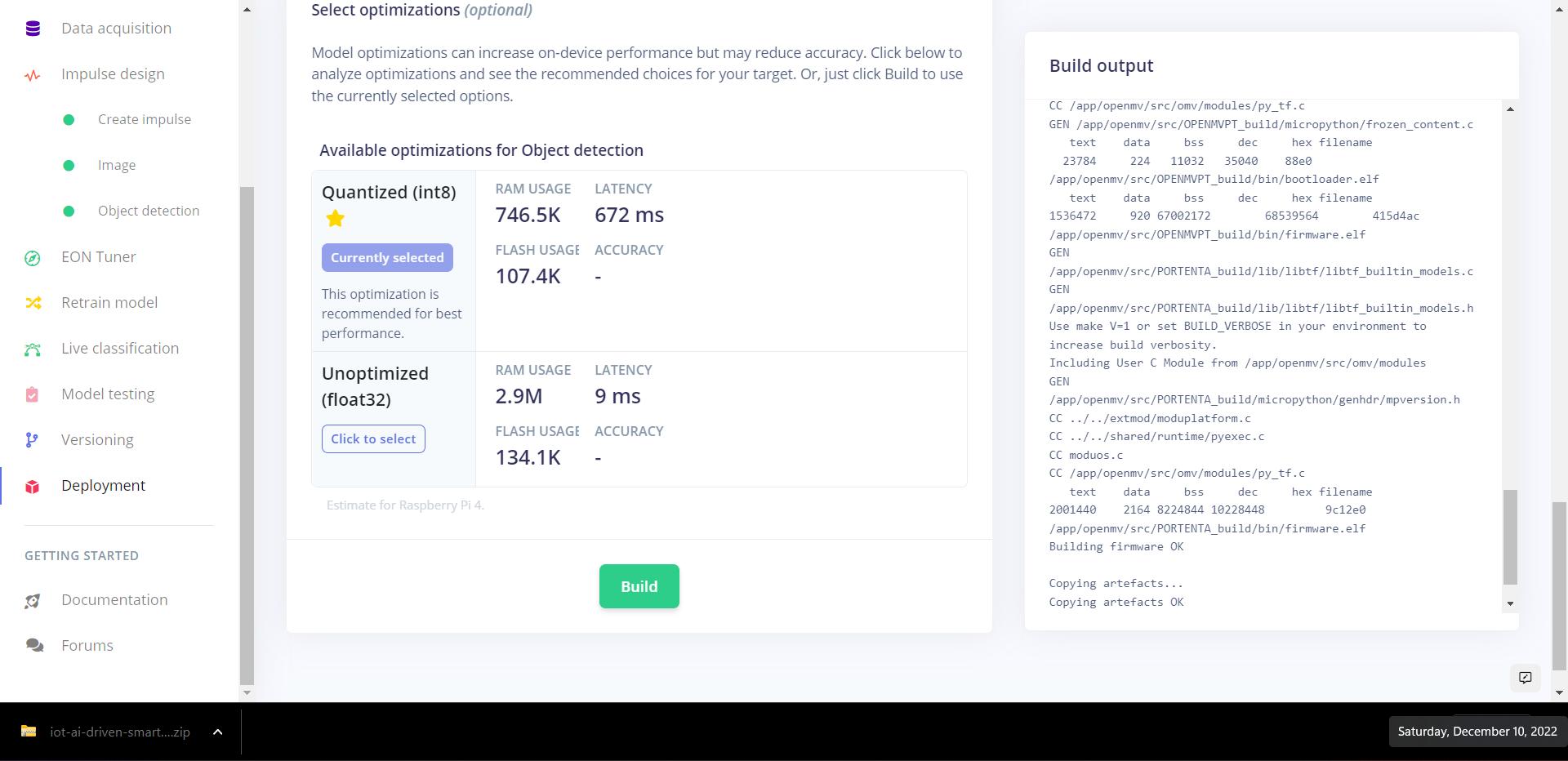Click the Impulse design pulse icon

click(x=33, y=75)
